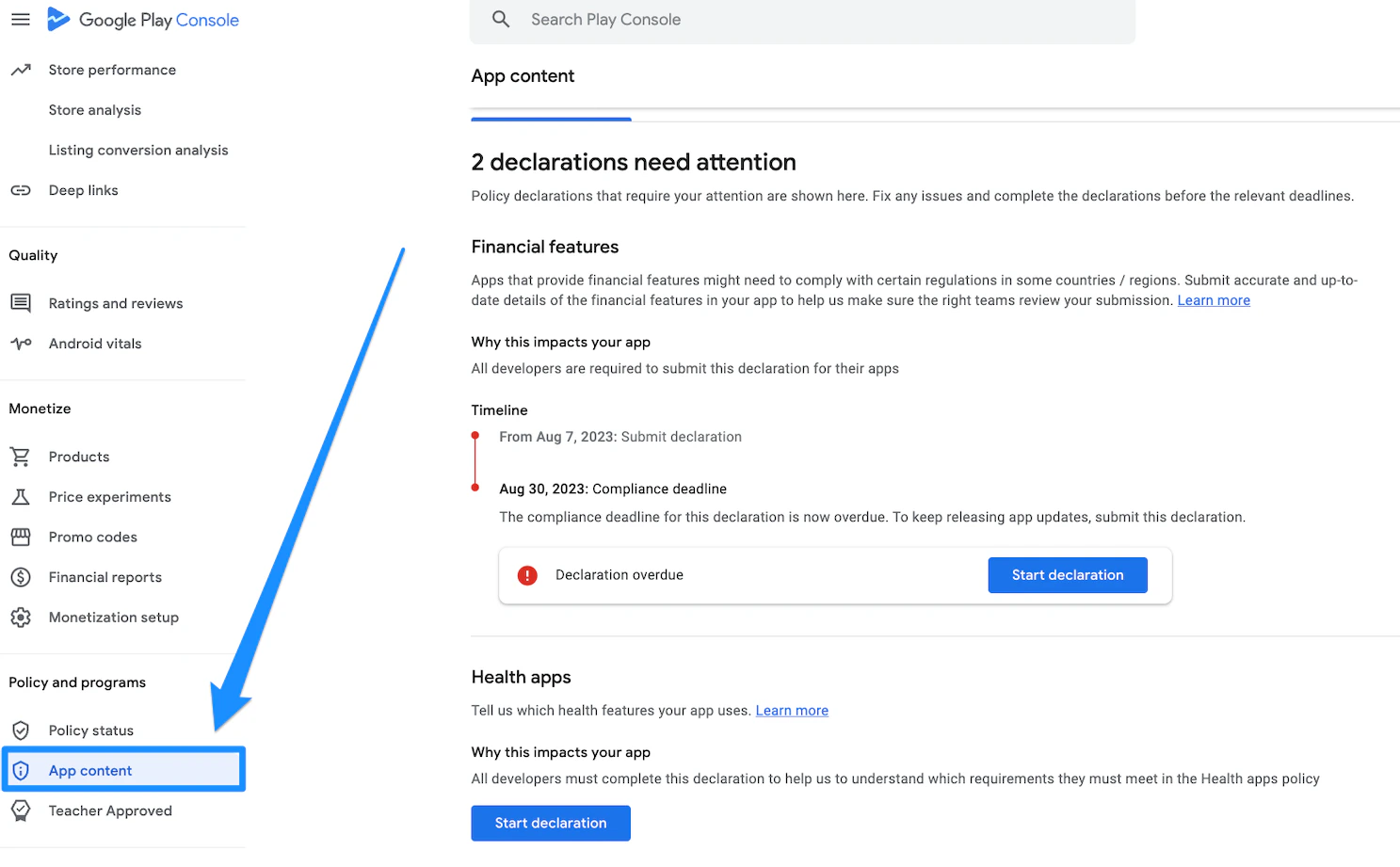Open Price experiments
This screenshot has height=867, width=1400.
pyautogui.click(x=110, y=497)
